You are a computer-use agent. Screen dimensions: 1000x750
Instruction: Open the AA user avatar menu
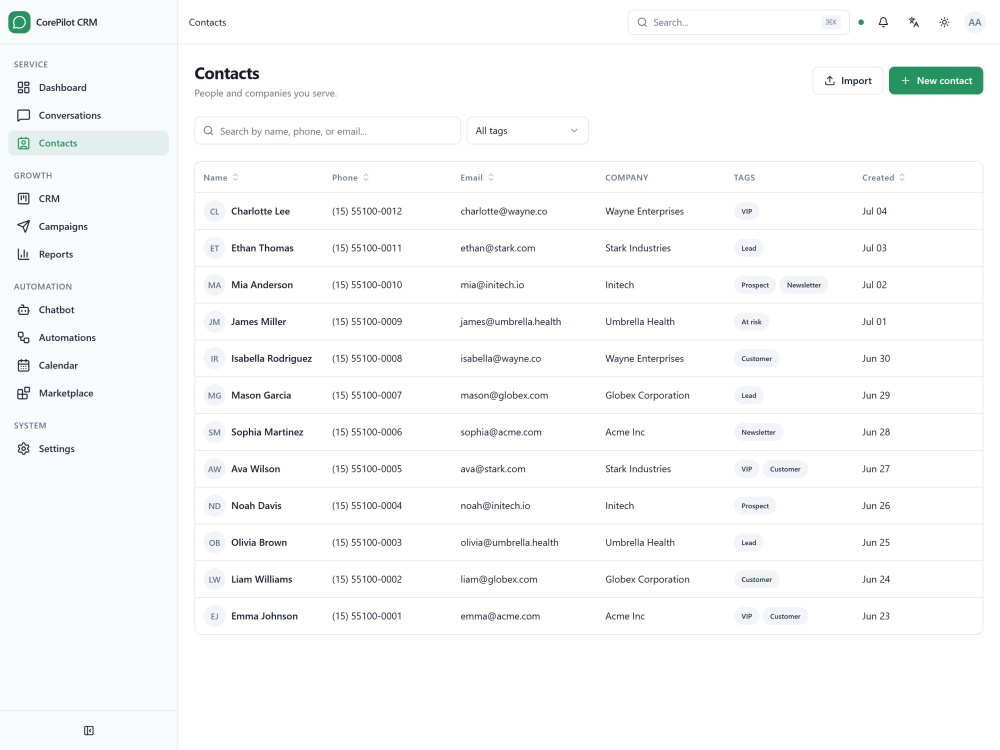pos(974,22)
